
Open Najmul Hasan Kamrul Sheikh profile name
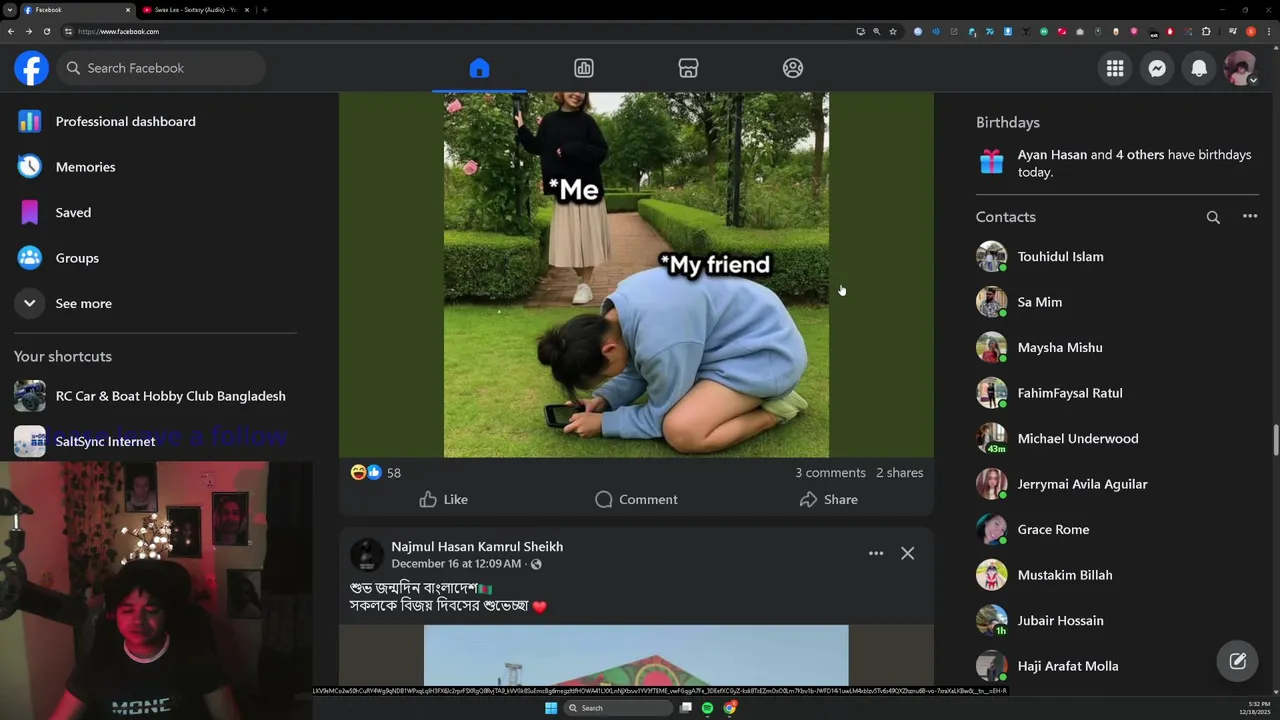tap(477, 547)
